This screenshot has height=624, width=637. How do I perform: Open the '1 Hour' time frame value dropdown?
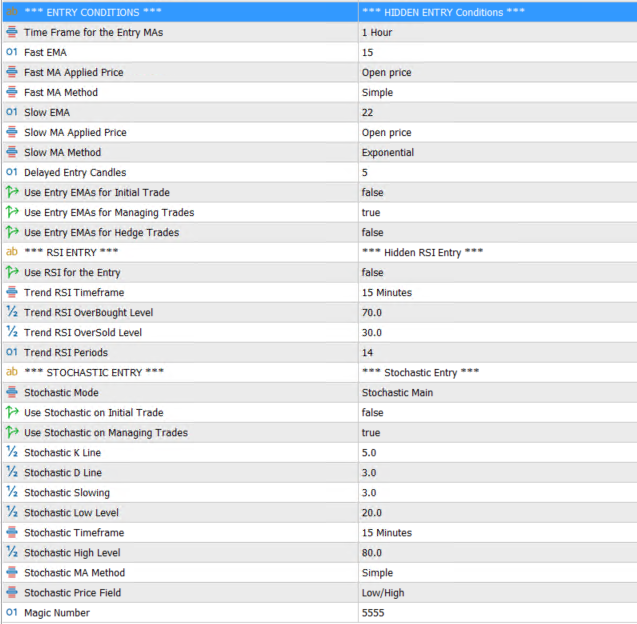pyautogui.click(x=498, y=32)
